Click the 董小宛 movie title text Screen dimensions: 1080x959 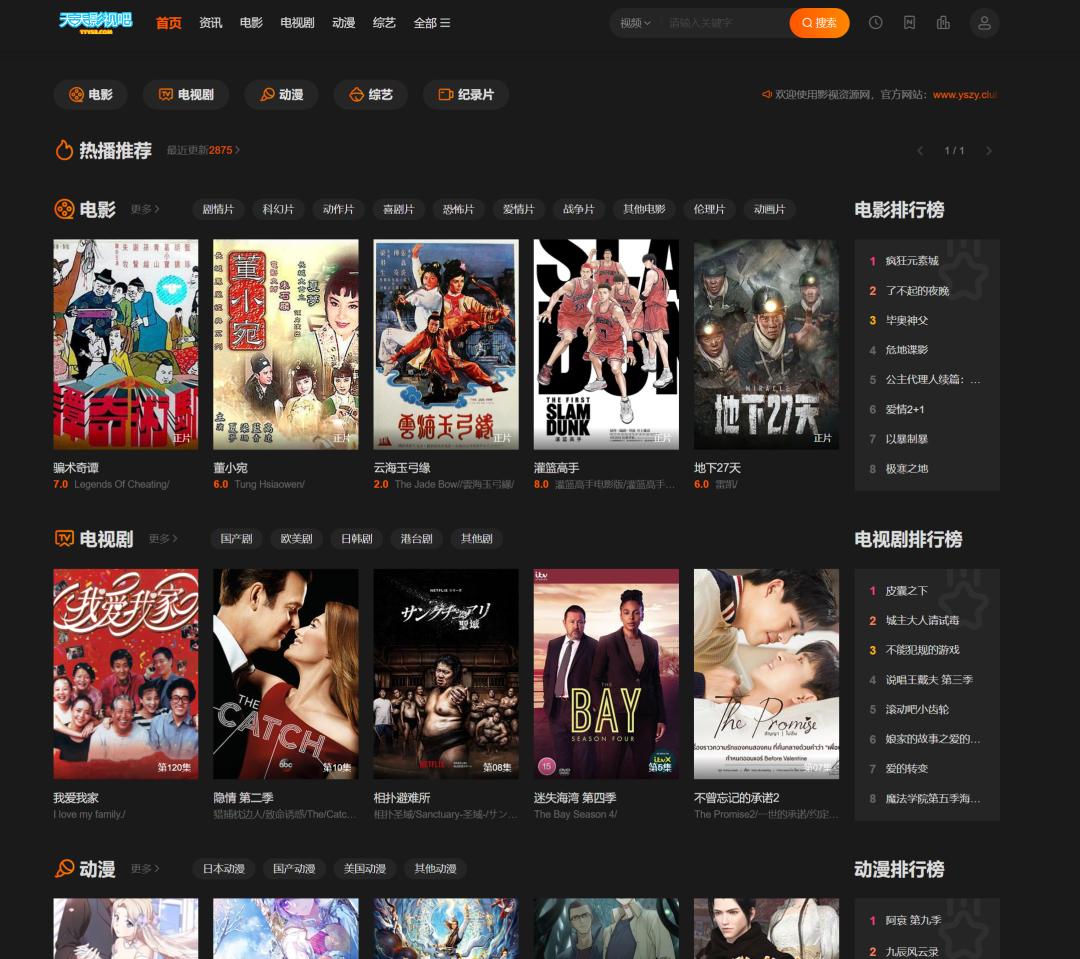point(230,468)
